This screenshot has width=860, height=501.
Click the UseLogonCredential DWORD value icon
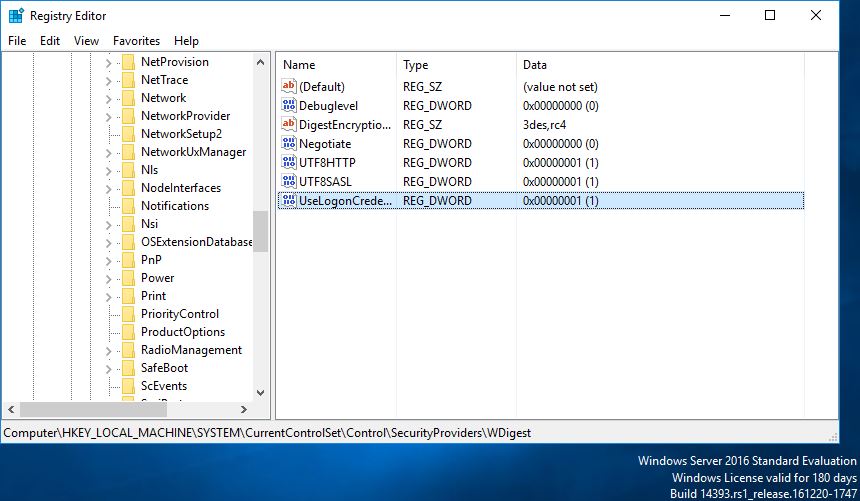pos(288,200)
